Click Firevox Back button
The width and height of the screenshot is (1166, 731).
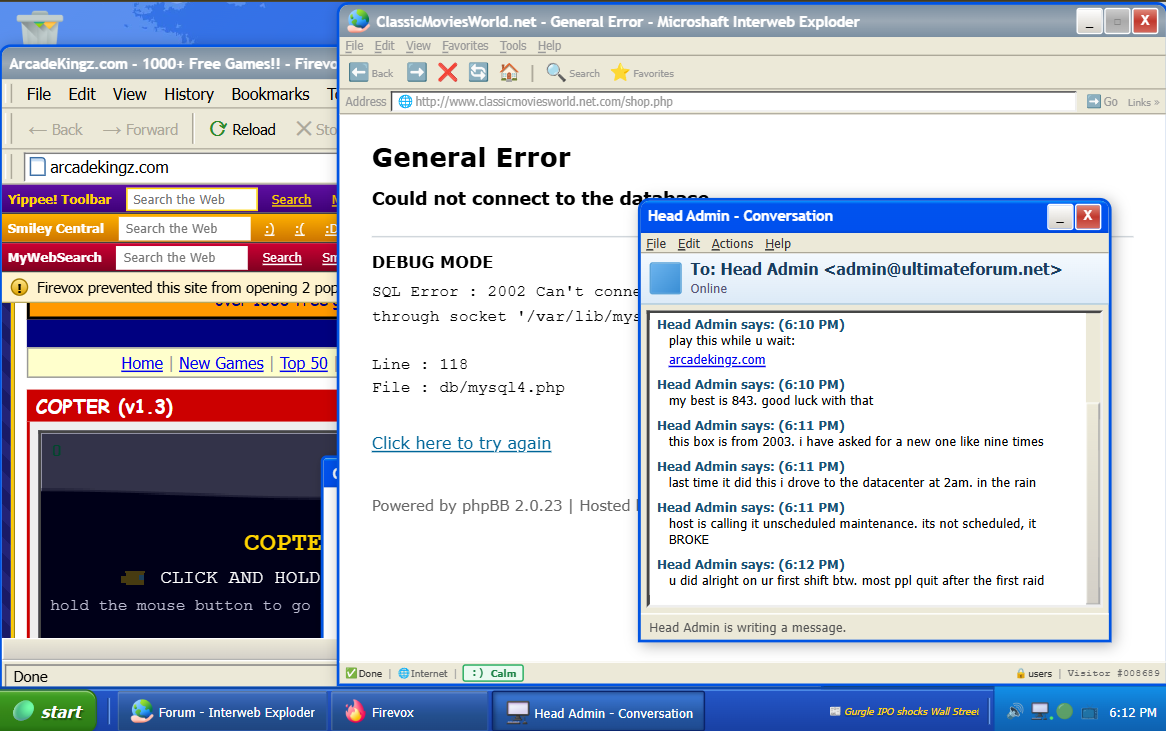click(x=55, y=129)
